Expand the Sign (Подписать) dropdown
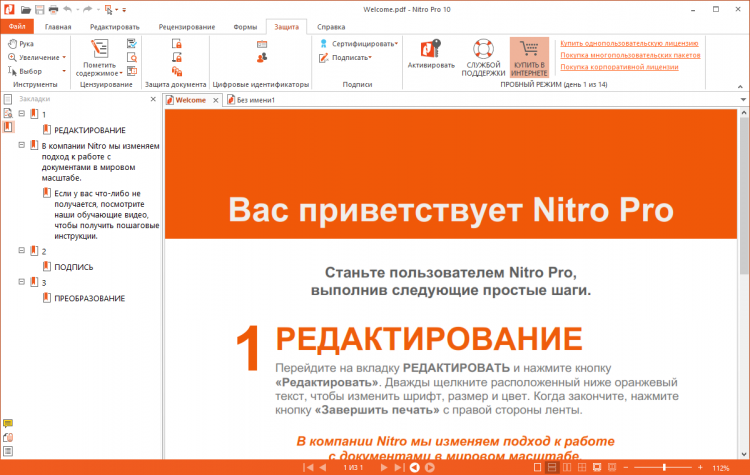750x475 pixels. click(x=370, y=57)
